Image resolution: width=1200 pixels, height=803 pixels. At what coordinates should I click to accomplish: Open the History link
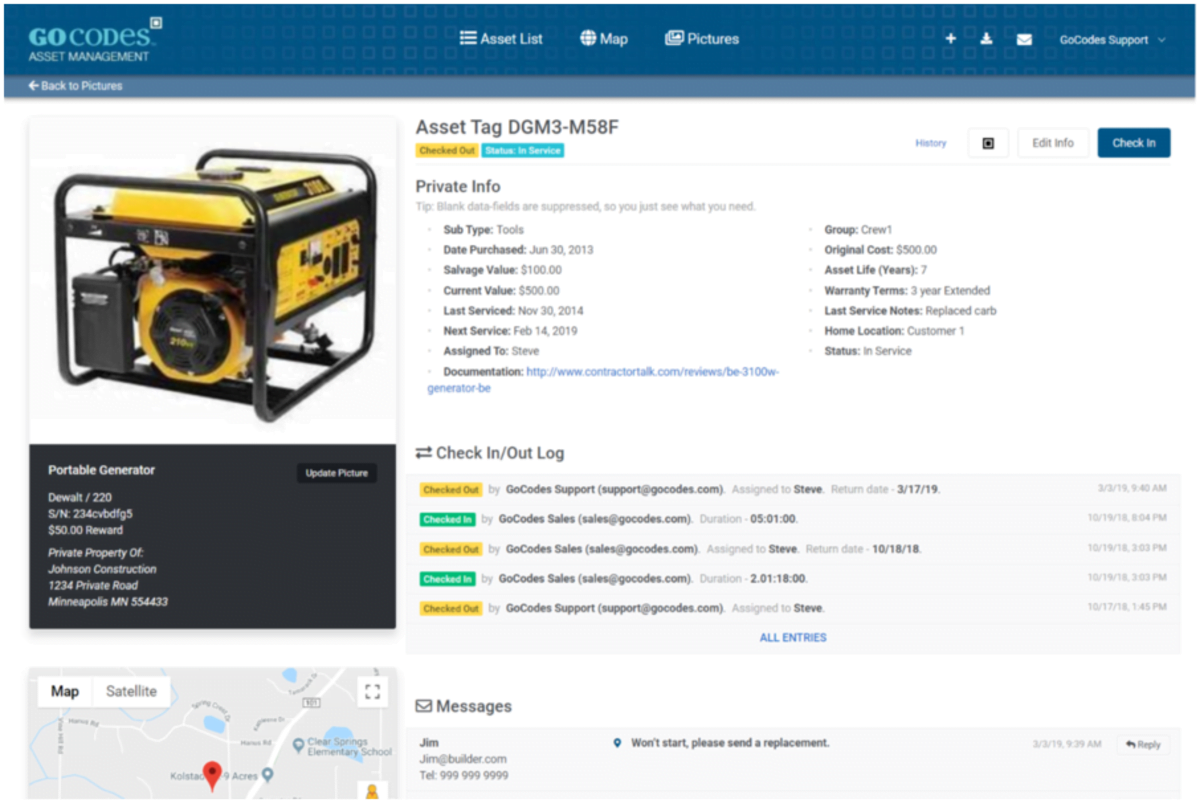[931, 143]
